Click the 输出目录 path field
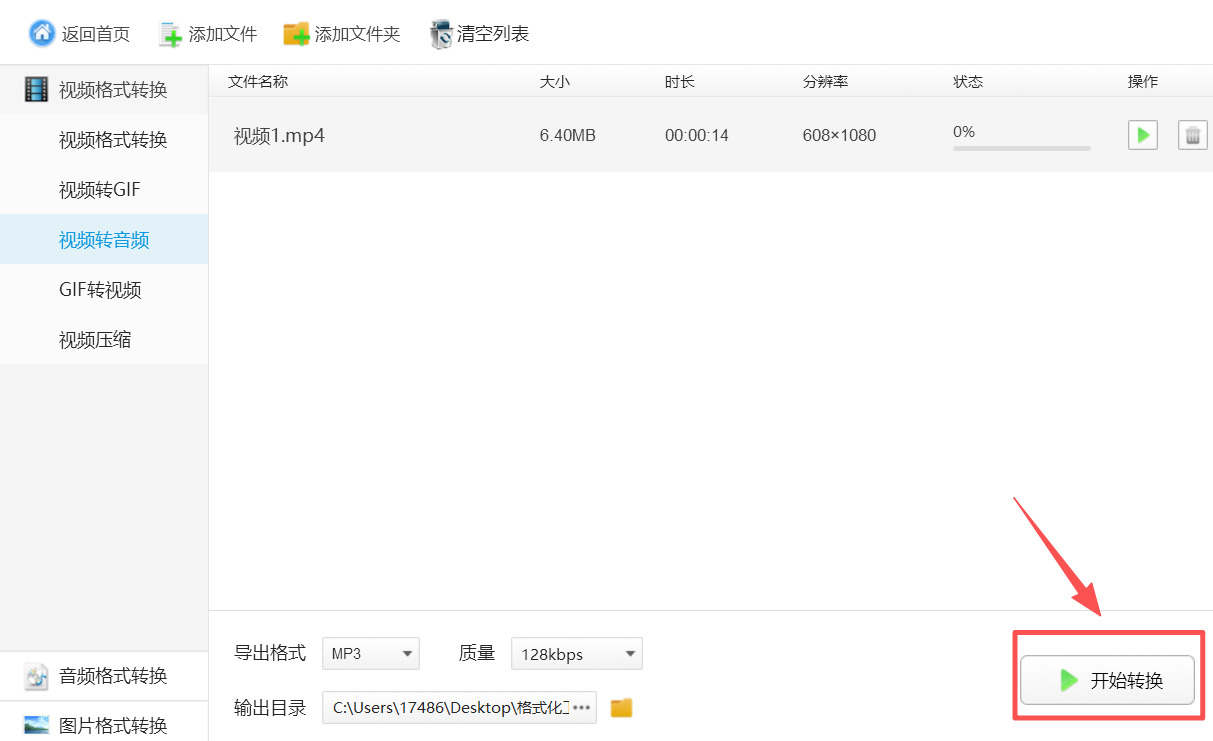Viewport: 1213px width, 741px height. click(459, 707)
